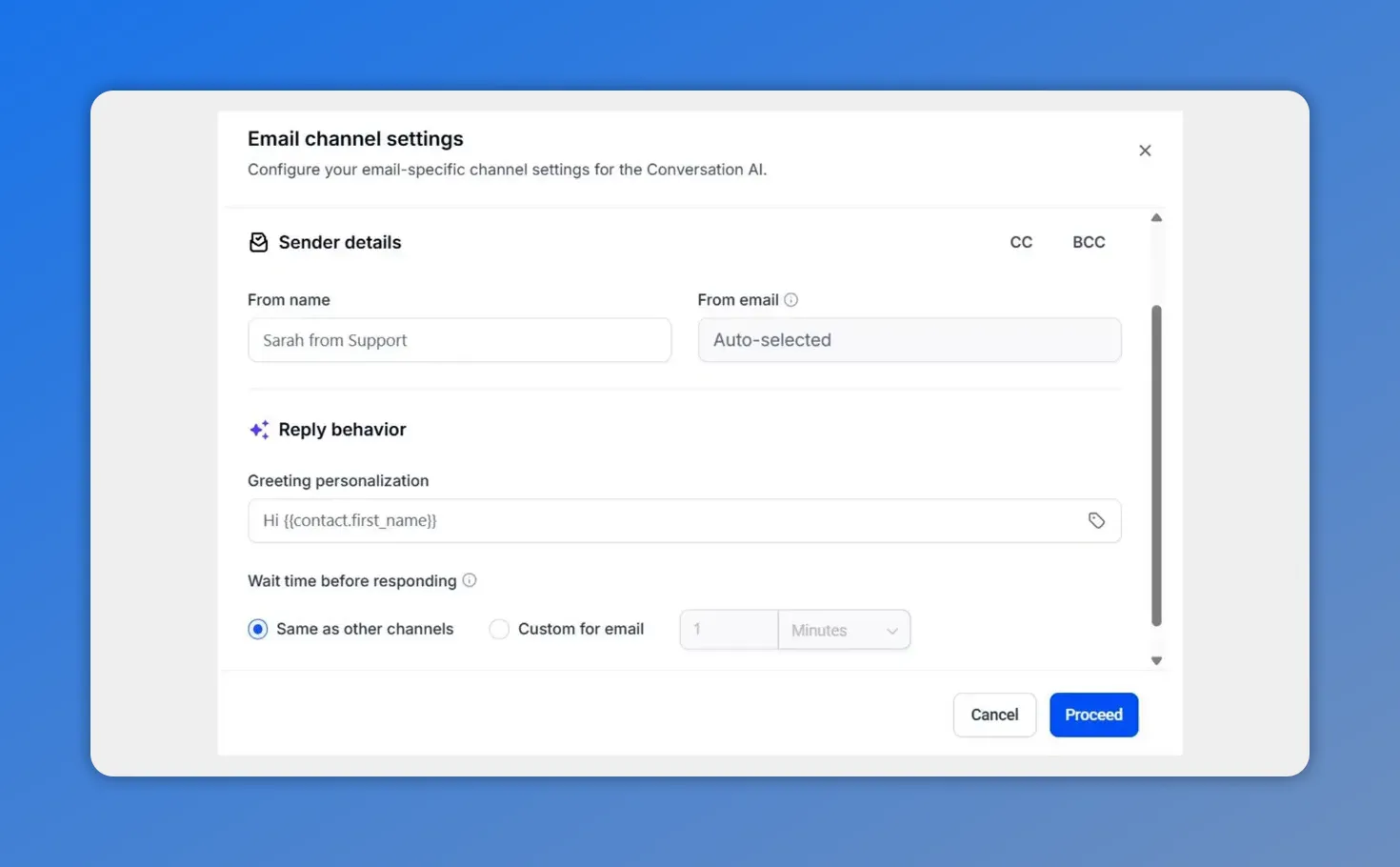Open the Minutes unit dropdown
The width and height of the screenshot is (1400, 867).
coord(844,630)
